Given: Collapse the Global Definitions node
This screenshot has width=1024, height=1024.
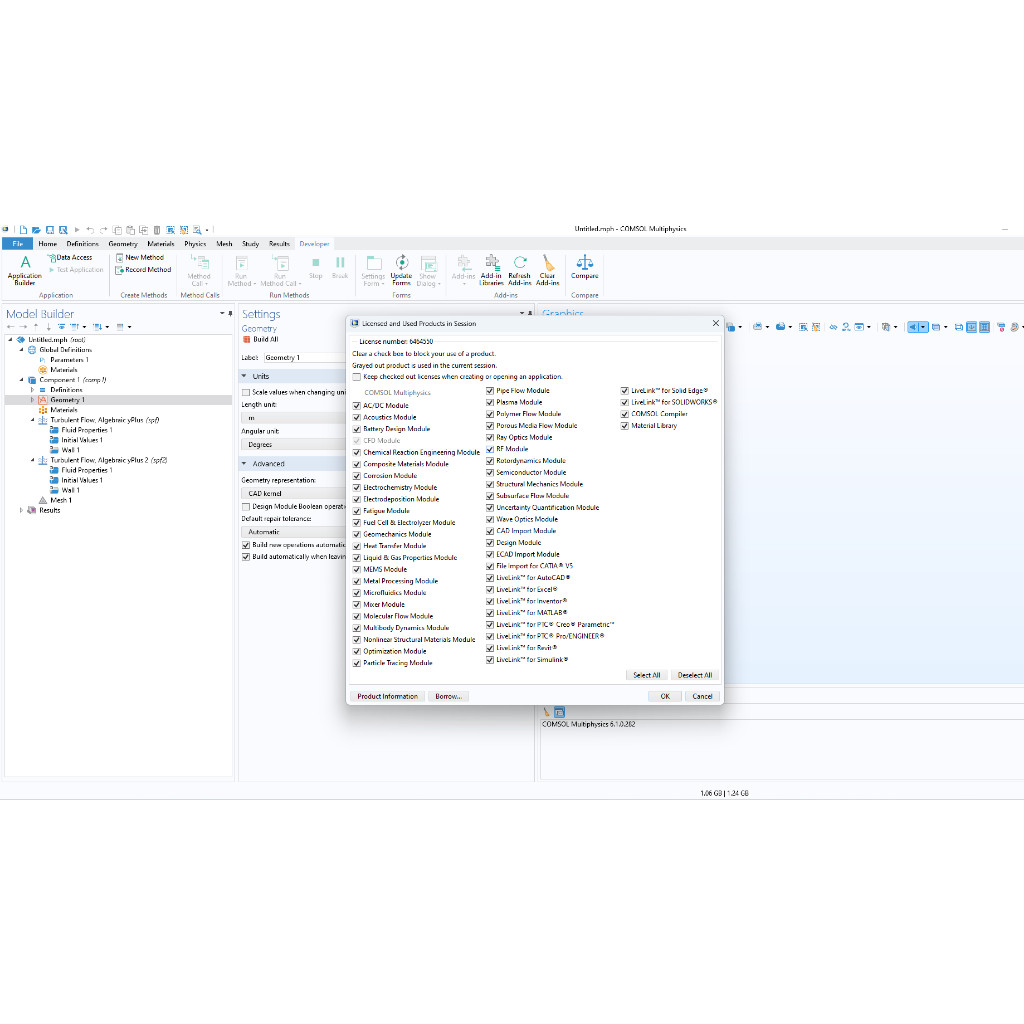Looking at the screenshot, I should (21, 349).
